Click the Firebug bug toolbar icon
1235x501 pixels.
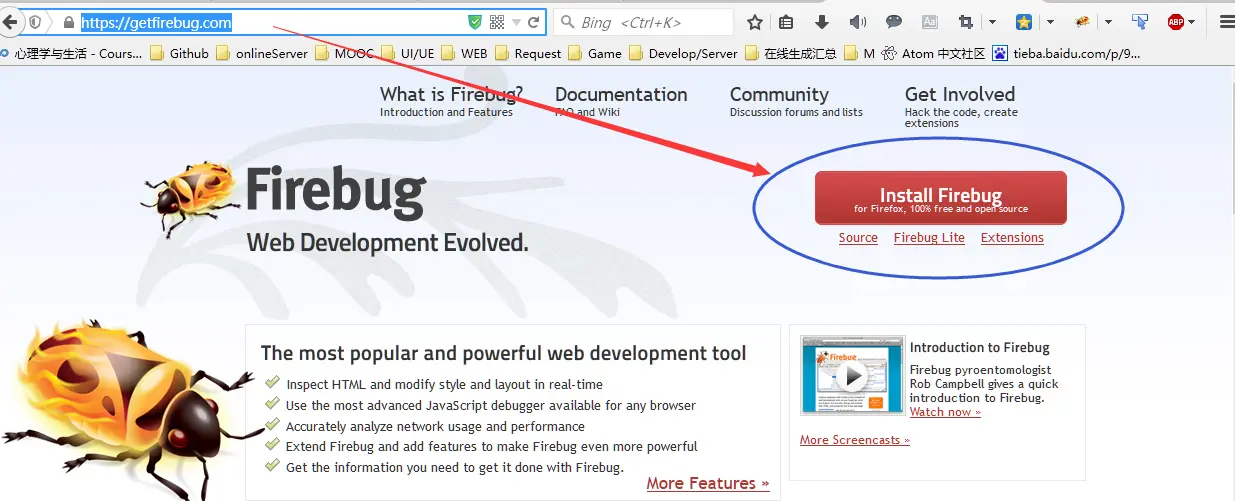point(1082,22)
